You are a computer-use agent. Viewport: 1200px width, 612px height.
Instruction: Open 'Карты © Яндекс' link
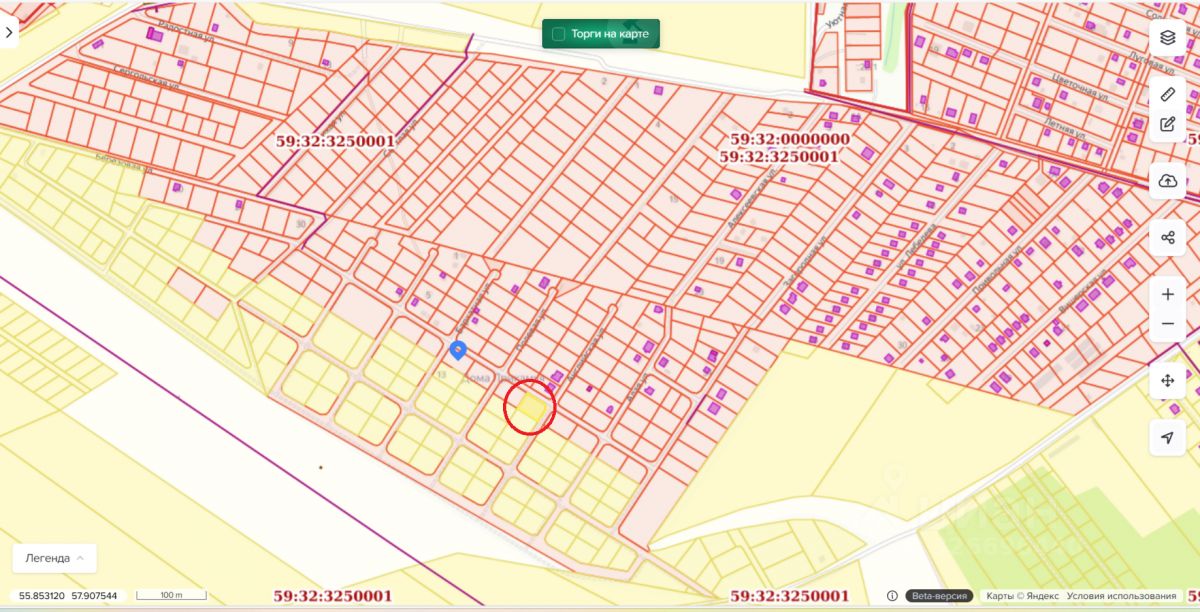pyautogui.click(x=1023, y=596)
